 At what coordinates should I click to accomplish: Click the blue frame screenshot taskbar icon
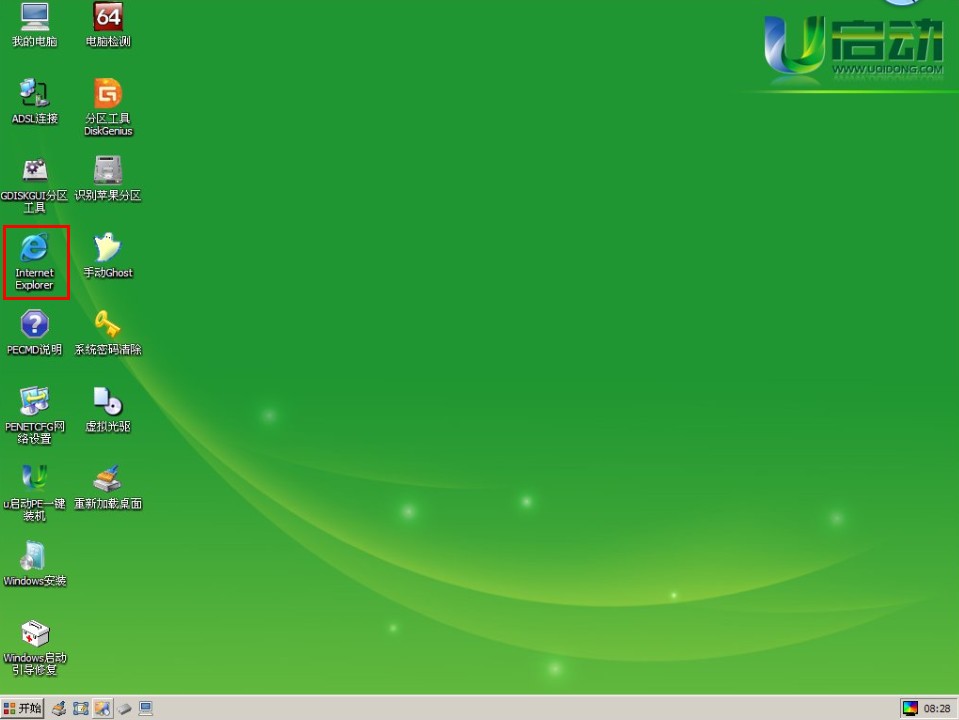click(x=81, y=708)
